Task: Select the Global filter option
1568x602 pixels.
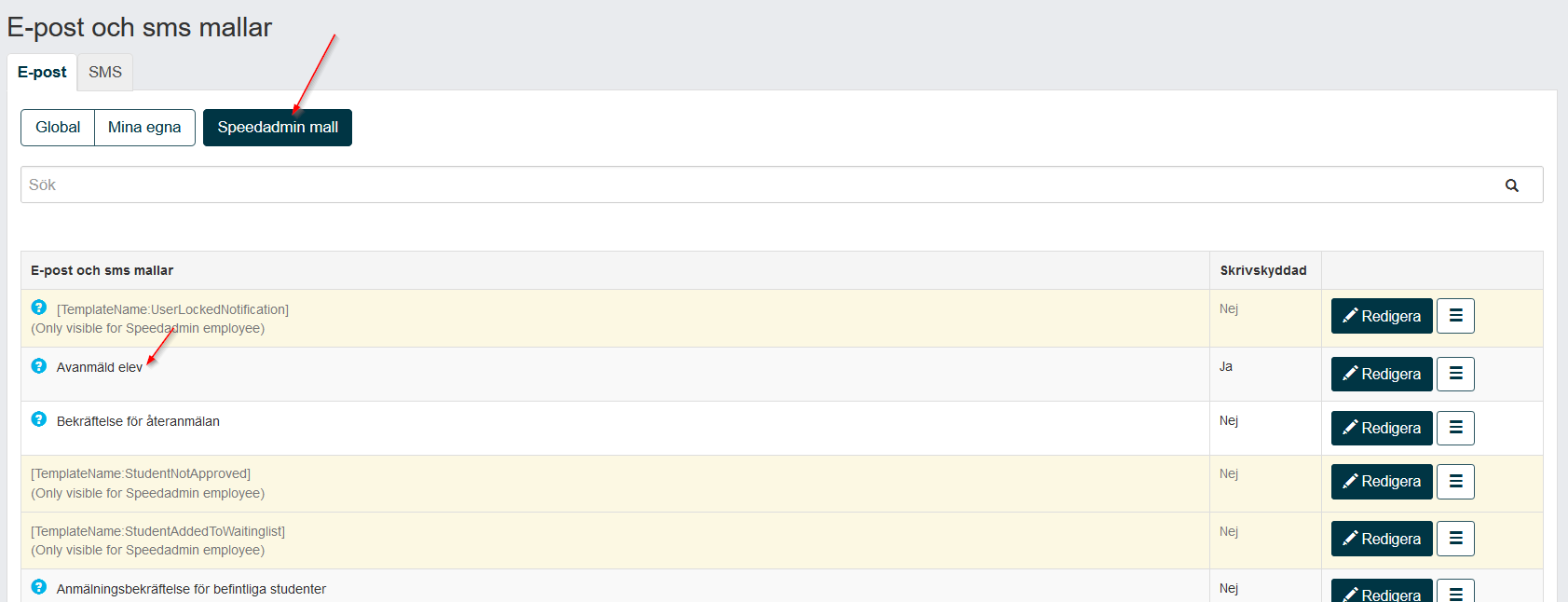Action: point(58,128)
